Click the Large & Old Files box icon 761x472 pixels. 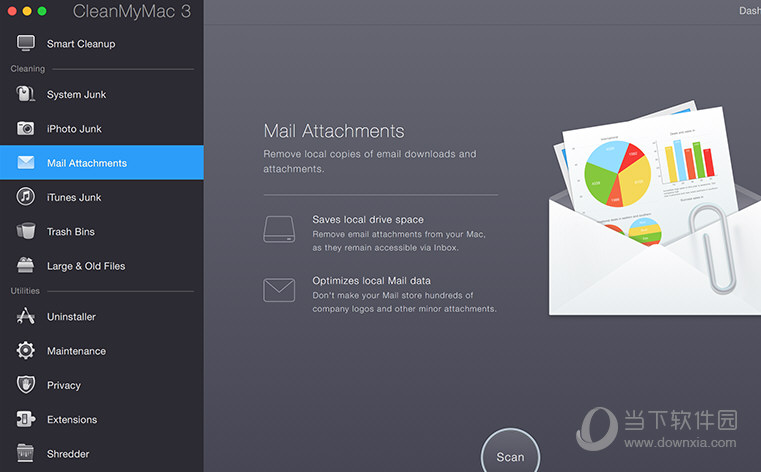coord(26,265)
